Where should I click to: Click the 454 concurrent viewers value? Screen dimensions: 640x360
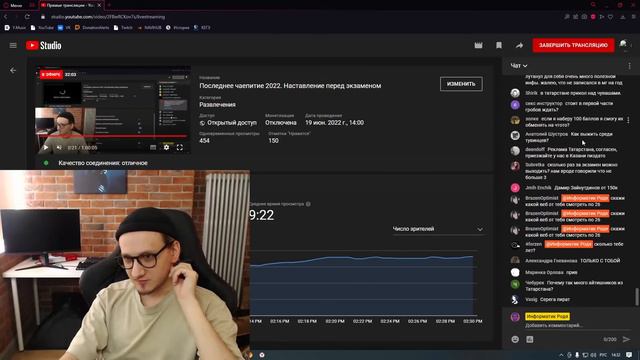click(204, 140)
